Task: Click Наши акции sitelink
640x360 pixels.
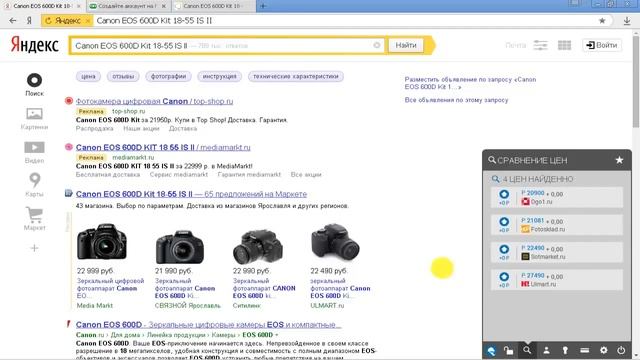Action: point(141,129)
